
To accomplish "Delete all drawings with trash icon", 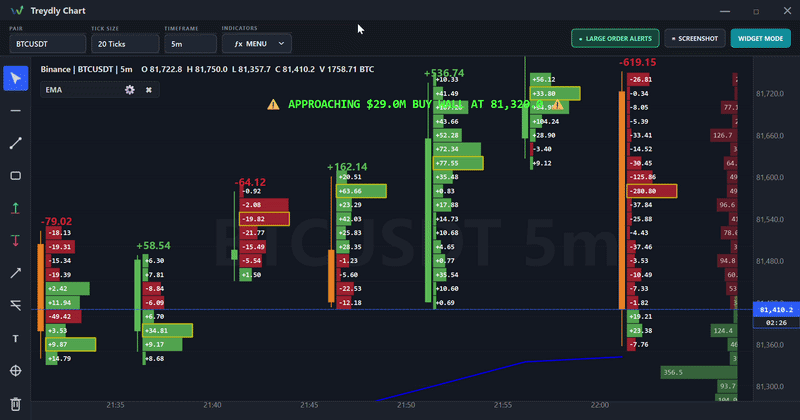I will [x=16, y=404].
